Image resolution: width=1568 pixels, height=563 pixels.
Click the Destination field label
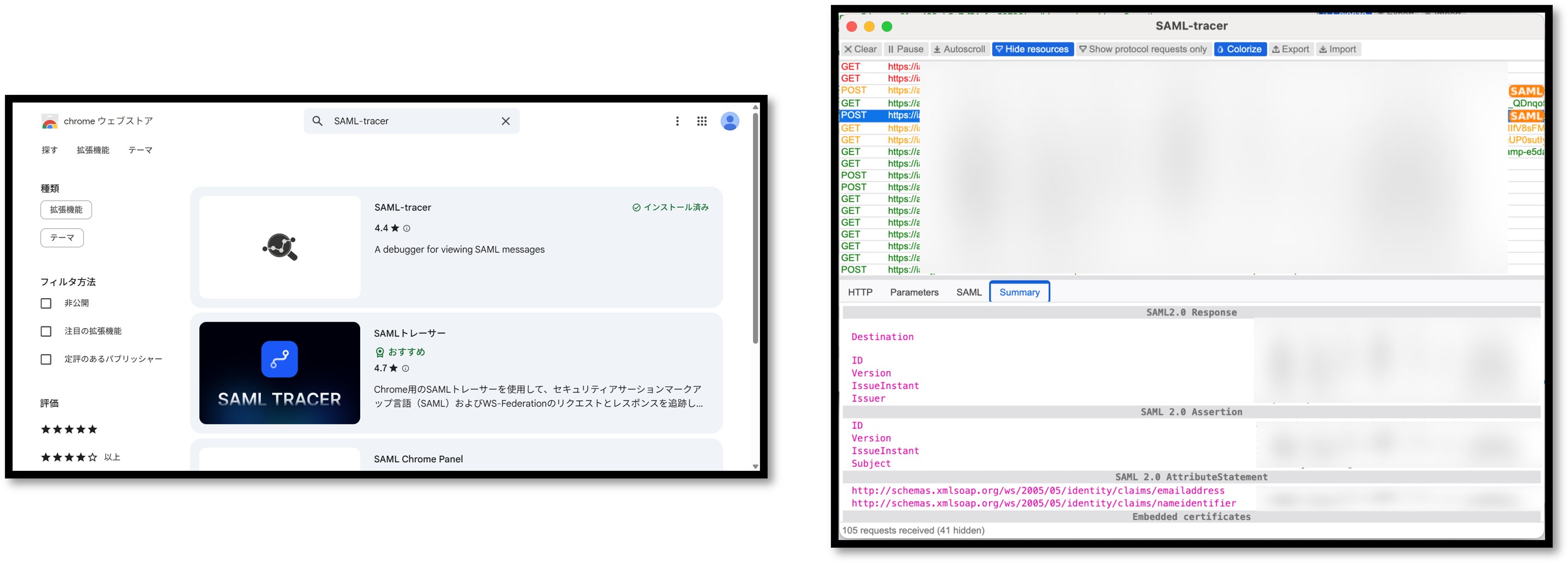coord(883,337)
